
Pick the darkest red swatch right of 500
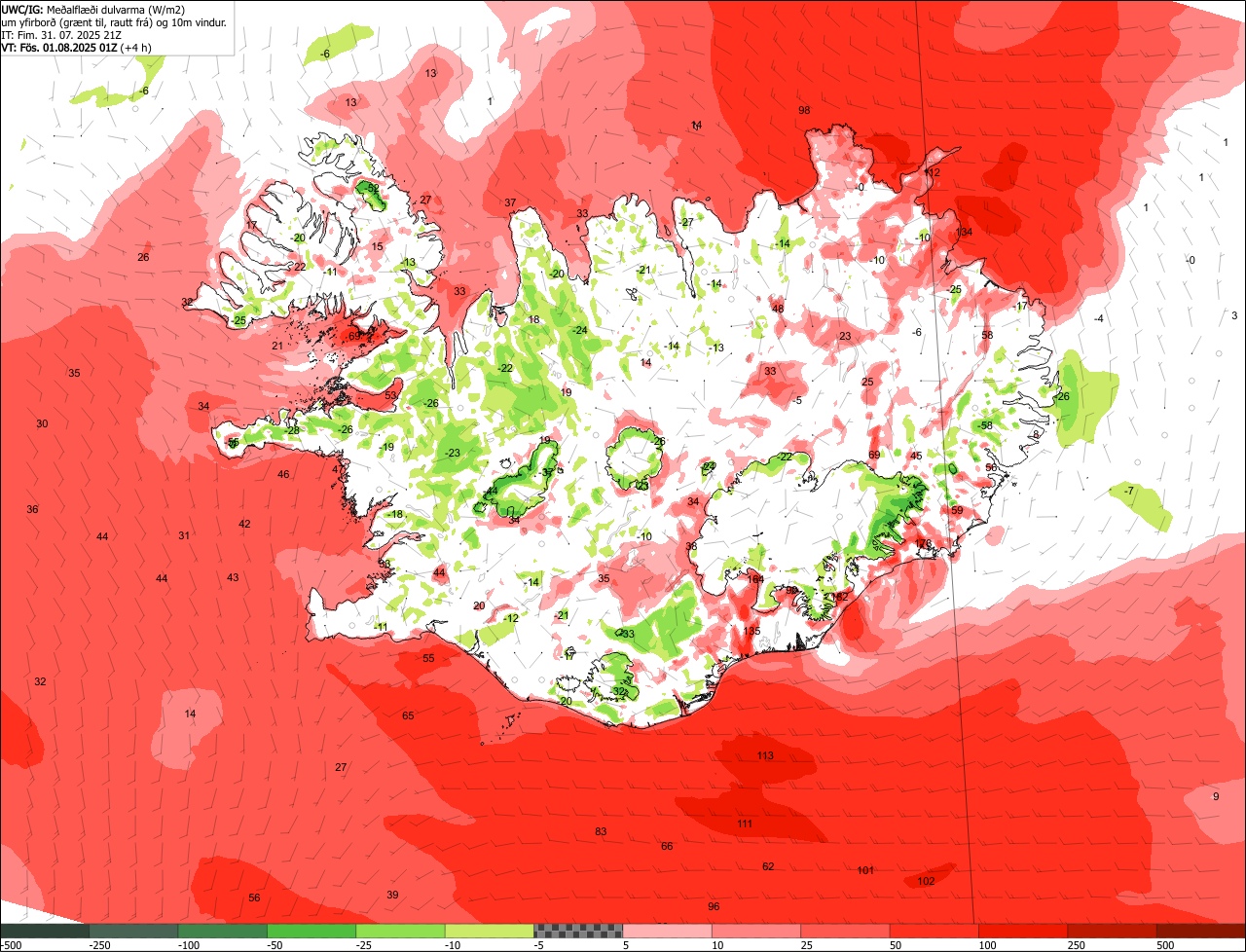pos(1201,931)
